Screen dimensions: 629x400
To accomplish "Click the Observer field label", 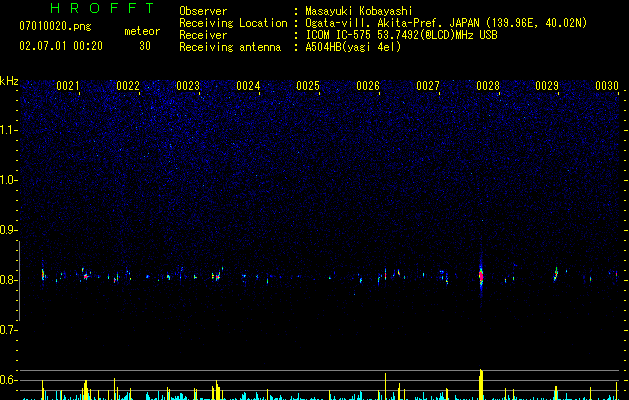I will (x=203, y=11).
